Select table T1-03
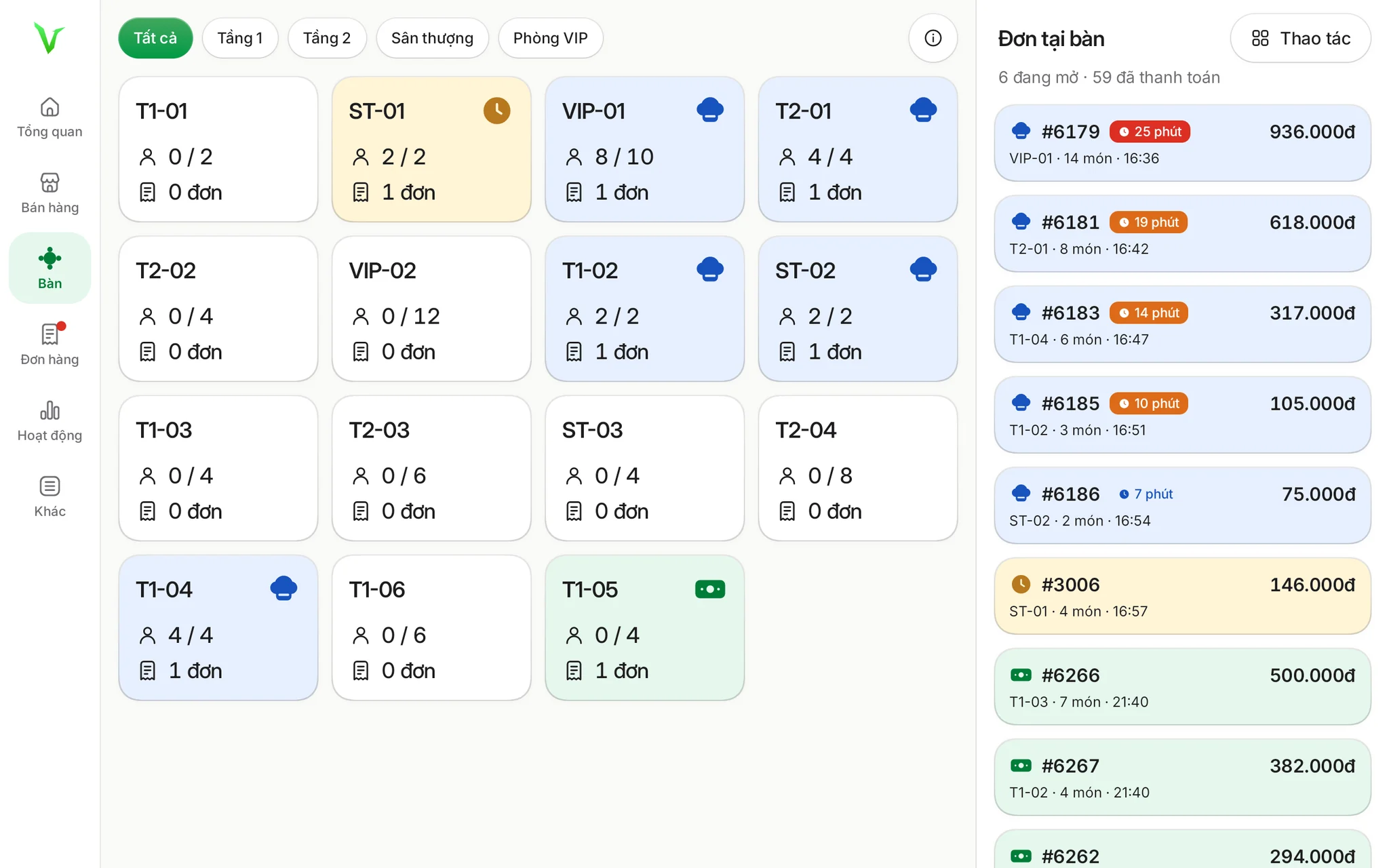The height and width of the screenshot is (868, 1389). (218, 468)
